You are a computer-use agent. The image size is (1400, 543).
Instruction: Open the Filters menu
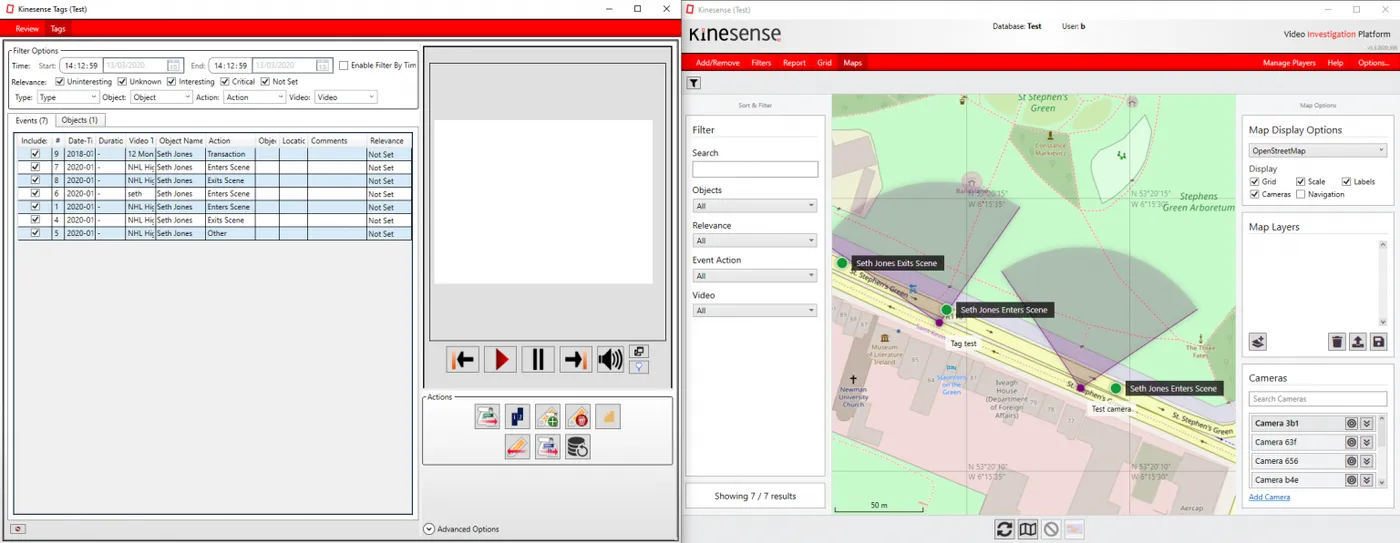click(761, 62)
